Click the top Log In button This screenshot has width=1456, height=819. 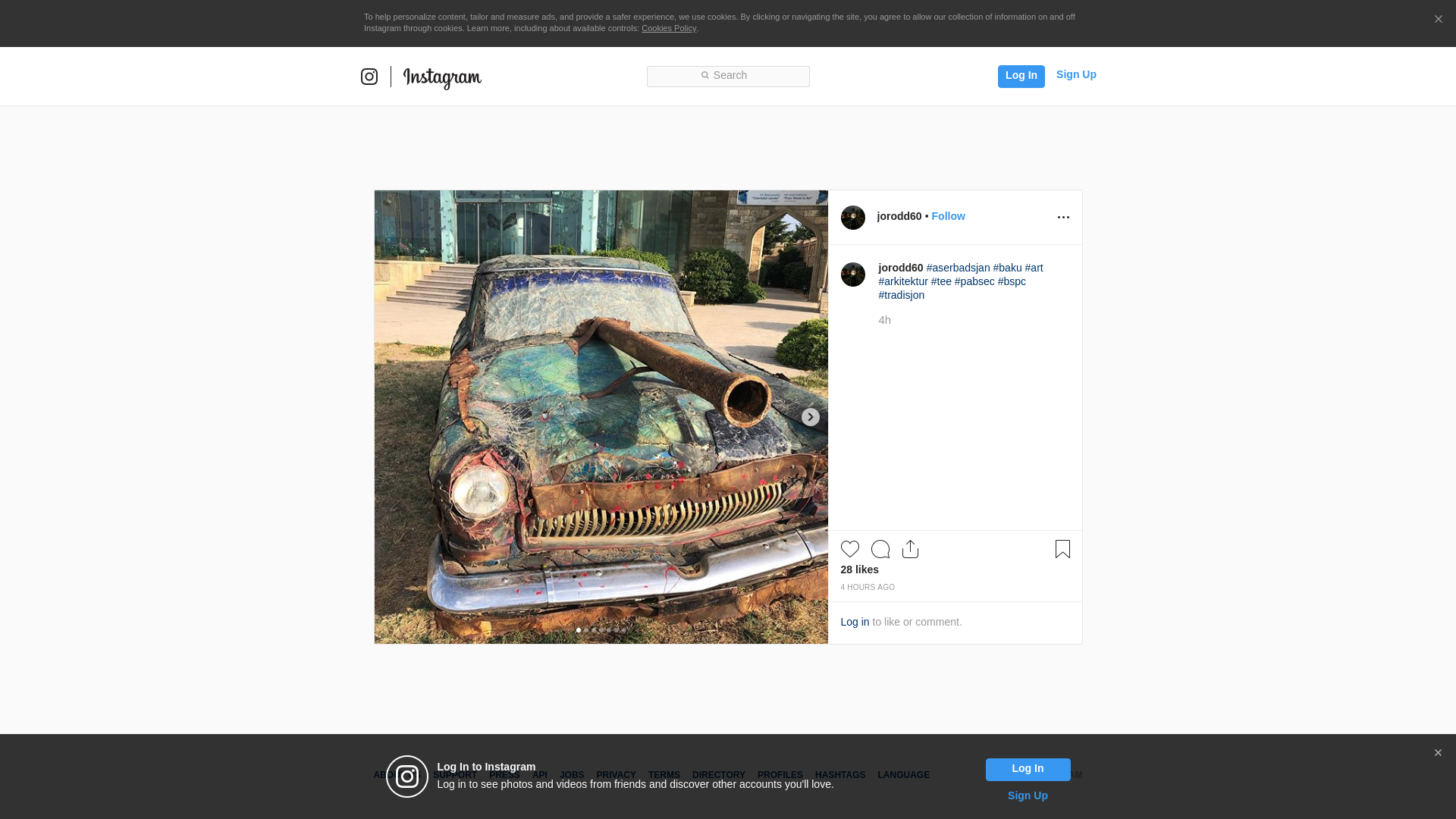click(1021, 76)
